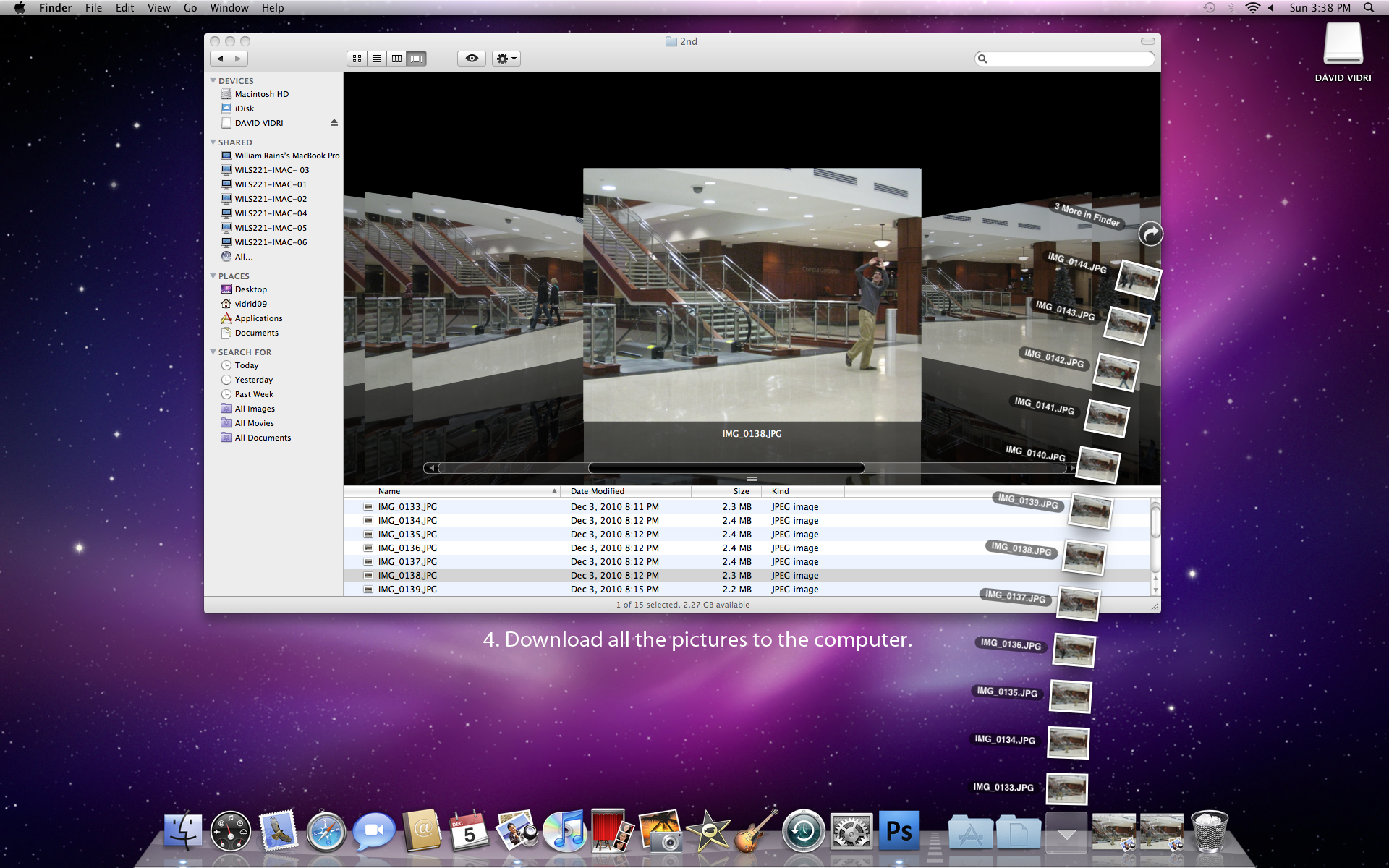Open Wi-Fi status menu
The height and width of the screenshot is (868, 1389).
(x=1252, y=8)
